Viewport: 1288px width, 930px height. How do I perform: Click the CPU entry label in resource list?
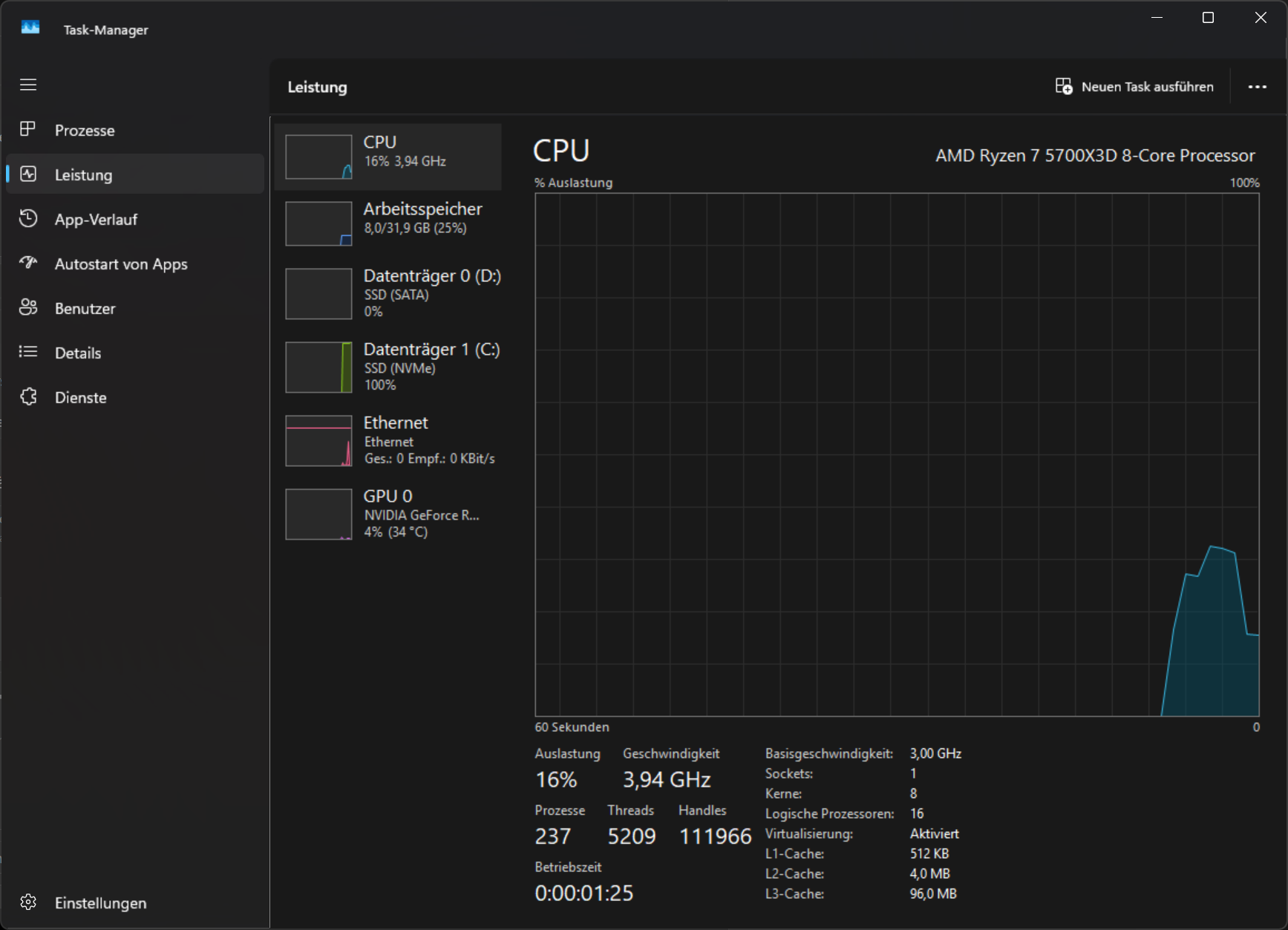pyautogui.click(x=379, y=142)
